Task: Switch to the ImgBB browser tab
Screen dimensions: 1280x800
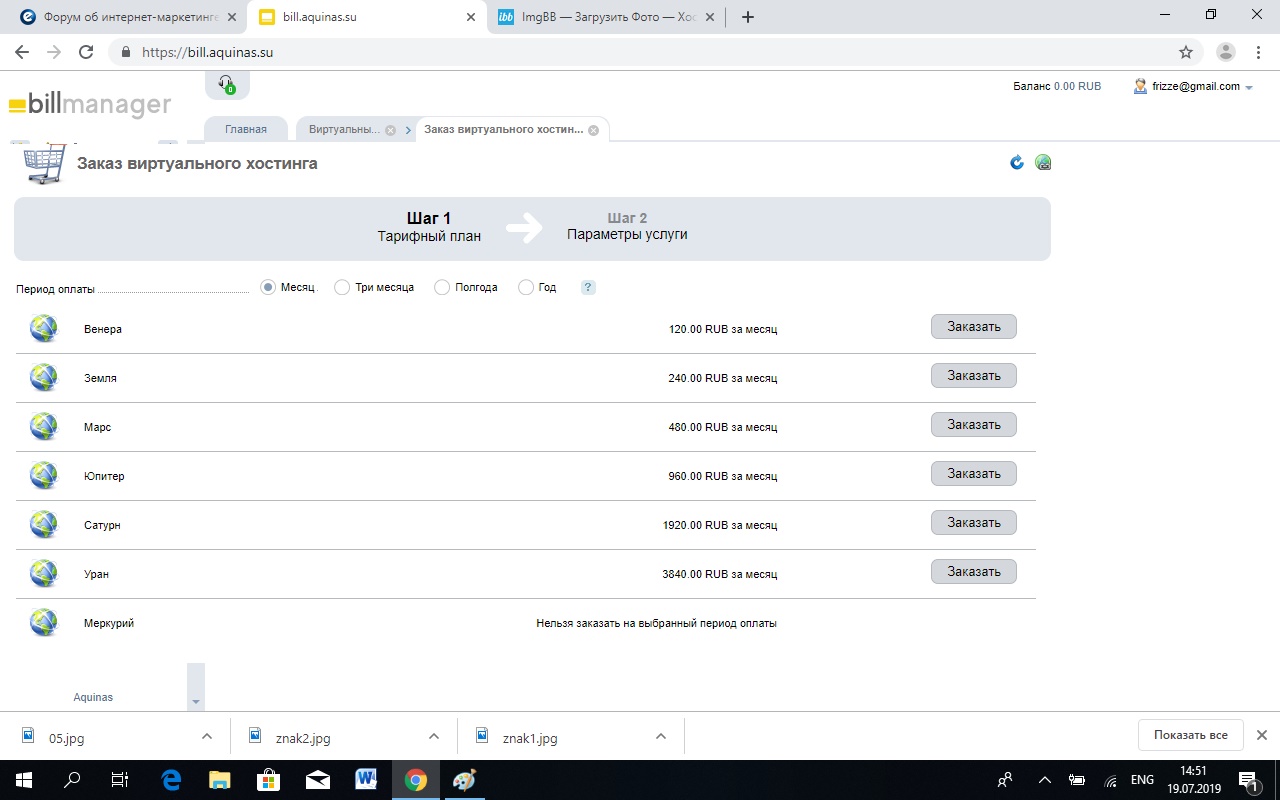Action: coord(606,17)
